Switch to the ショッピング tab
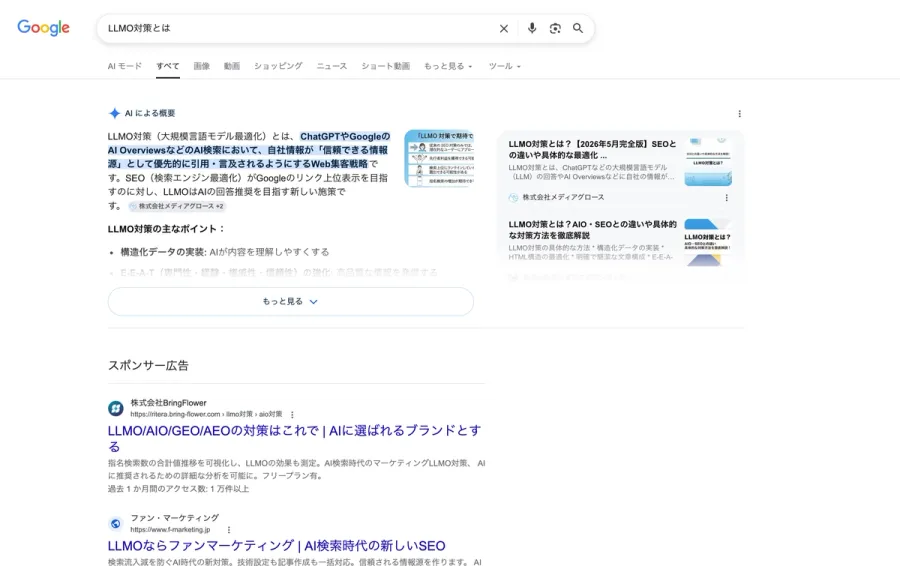 [278, 66]
